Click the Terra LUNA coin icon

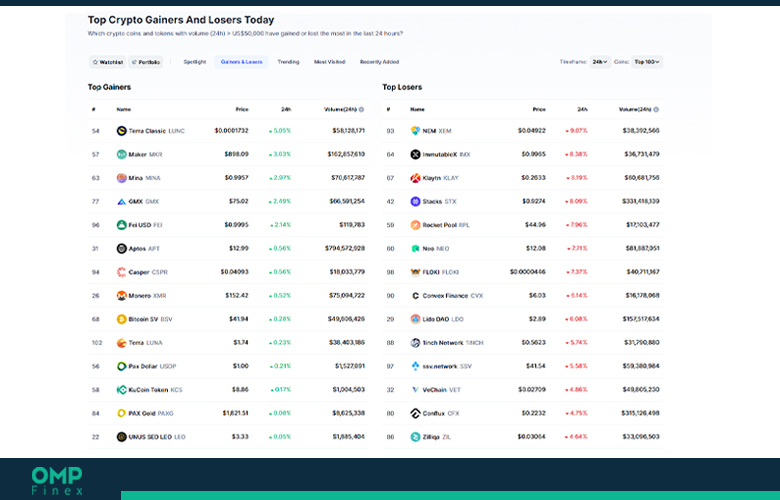[121, 343]
